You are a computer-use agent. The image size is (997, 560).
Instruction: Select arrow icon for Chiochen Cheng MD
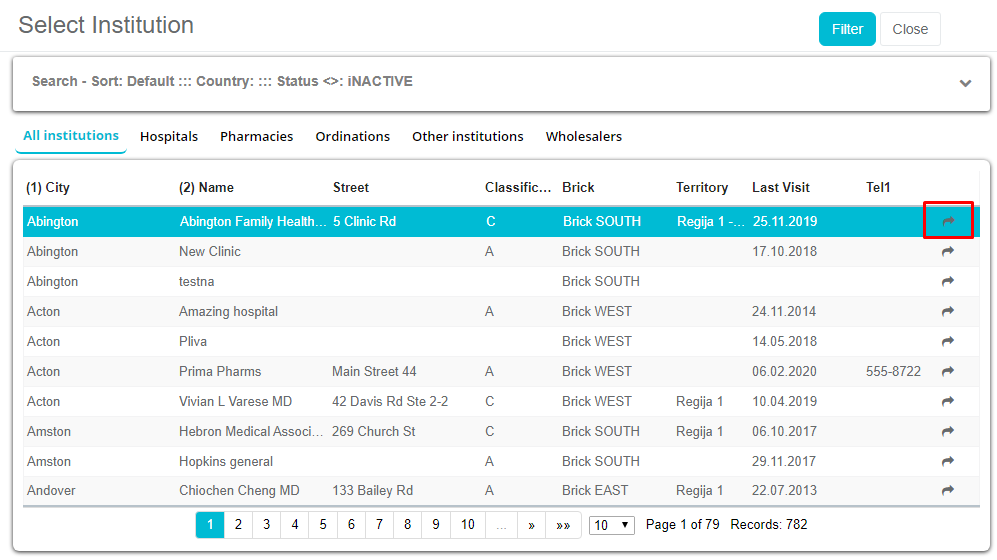pyautogui.click(x=948, y=491)
